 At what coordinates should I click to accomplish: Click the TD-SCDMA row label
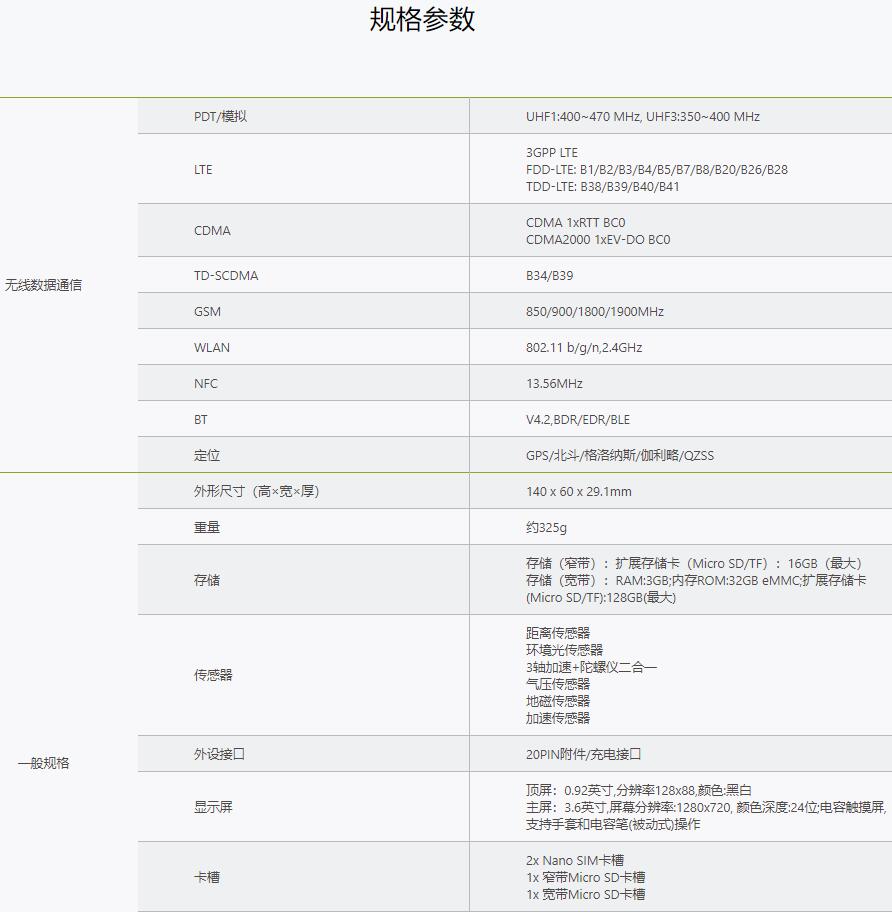click(x=226, y=275)
